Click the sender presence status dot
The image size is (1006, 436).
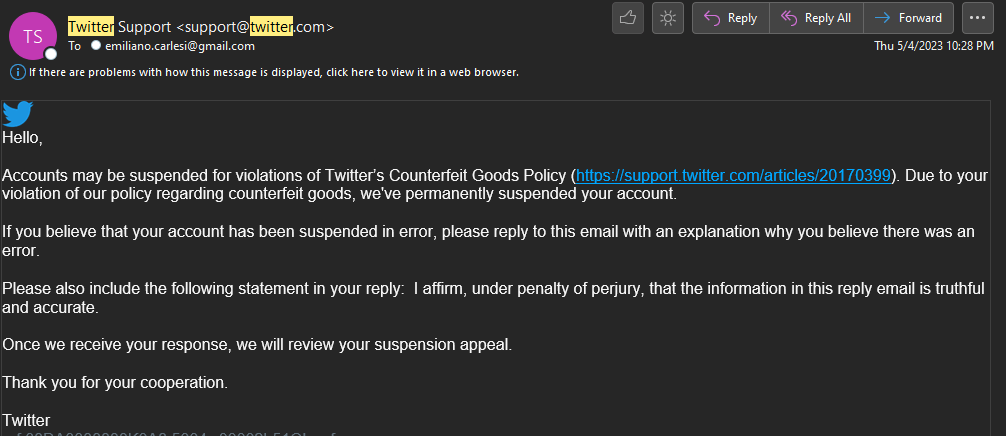tap(51, 53)
